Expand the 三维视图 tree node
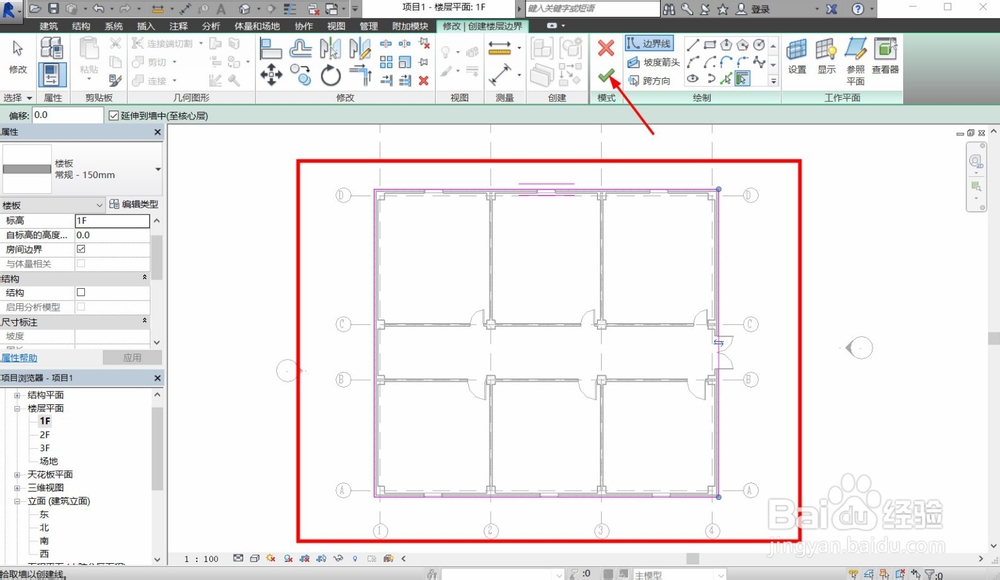Viewport: 1000px width, 580px height. click(x=17, y=487)
